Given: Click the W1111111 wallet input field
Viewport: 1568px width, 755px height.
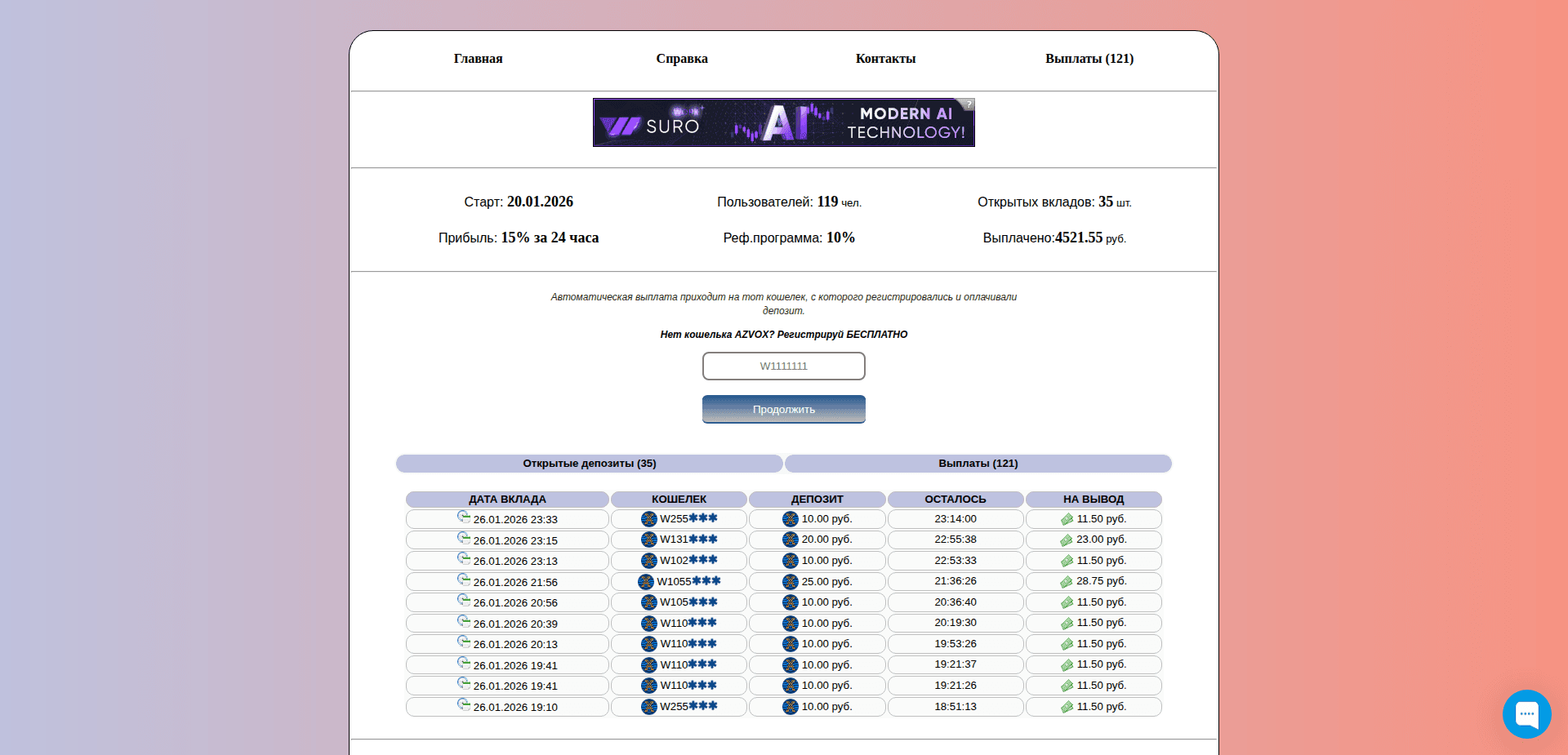Looking at the screenshot, I should (x=783, y=366).
